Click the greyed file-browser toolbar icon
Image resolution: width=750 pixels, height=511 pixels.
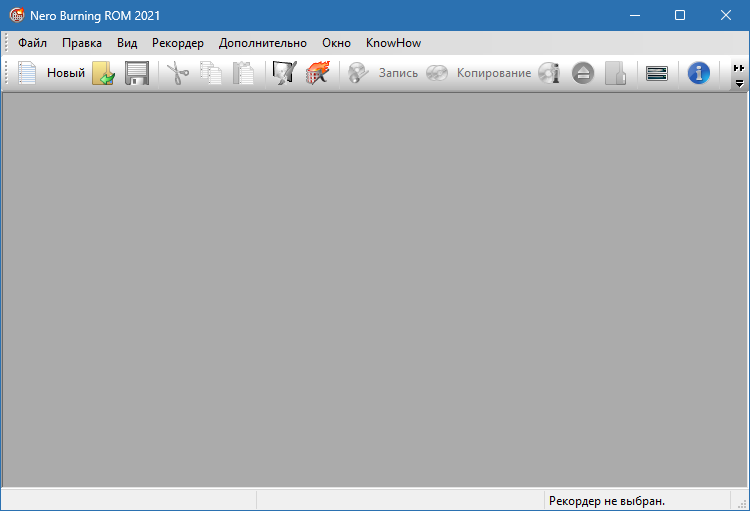[616, 73]
